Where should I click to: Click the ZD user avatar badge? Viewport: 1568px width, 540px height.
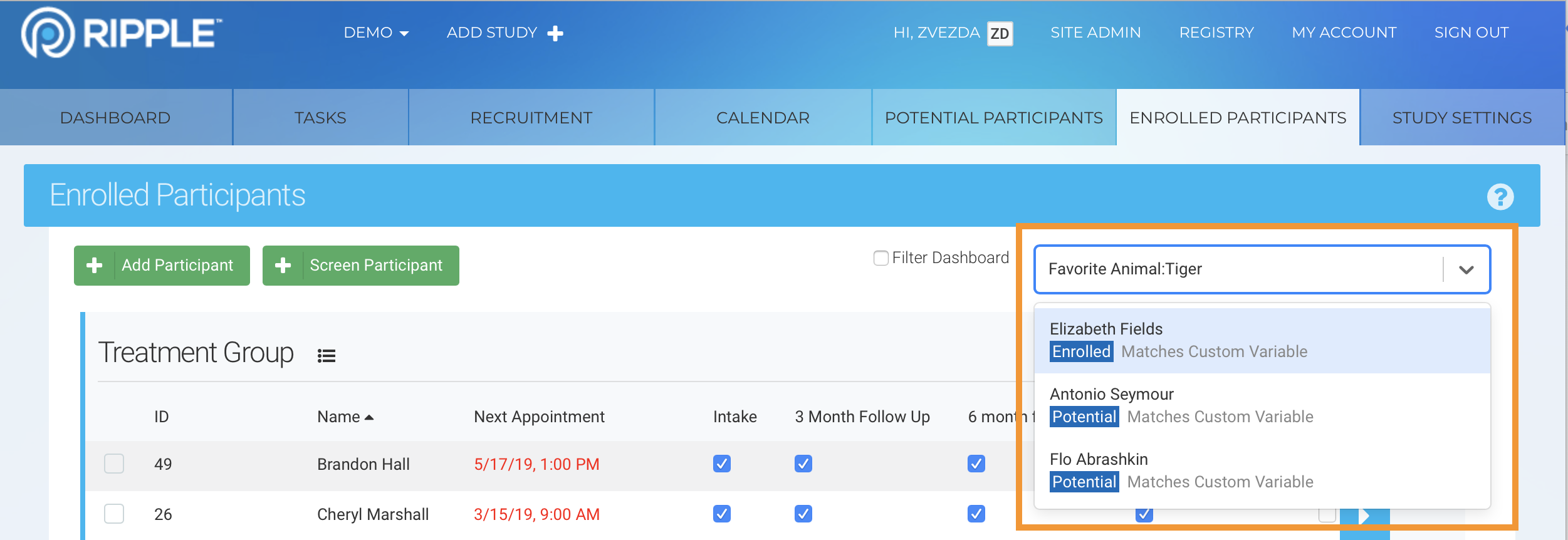point(1000,33)
